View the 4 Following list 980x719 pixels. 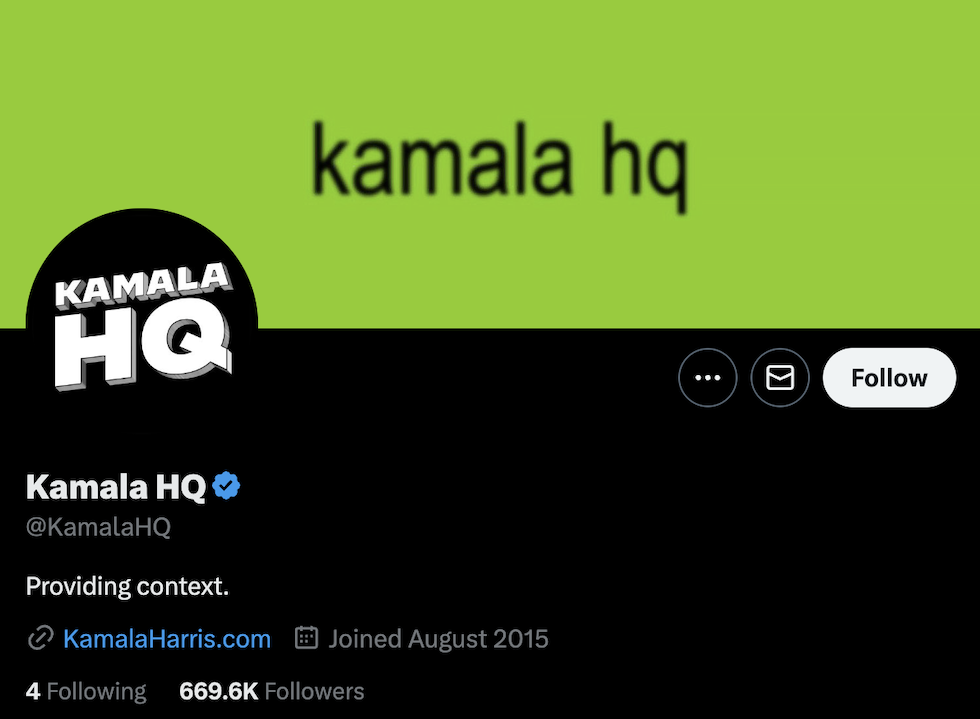click(86, 691)
